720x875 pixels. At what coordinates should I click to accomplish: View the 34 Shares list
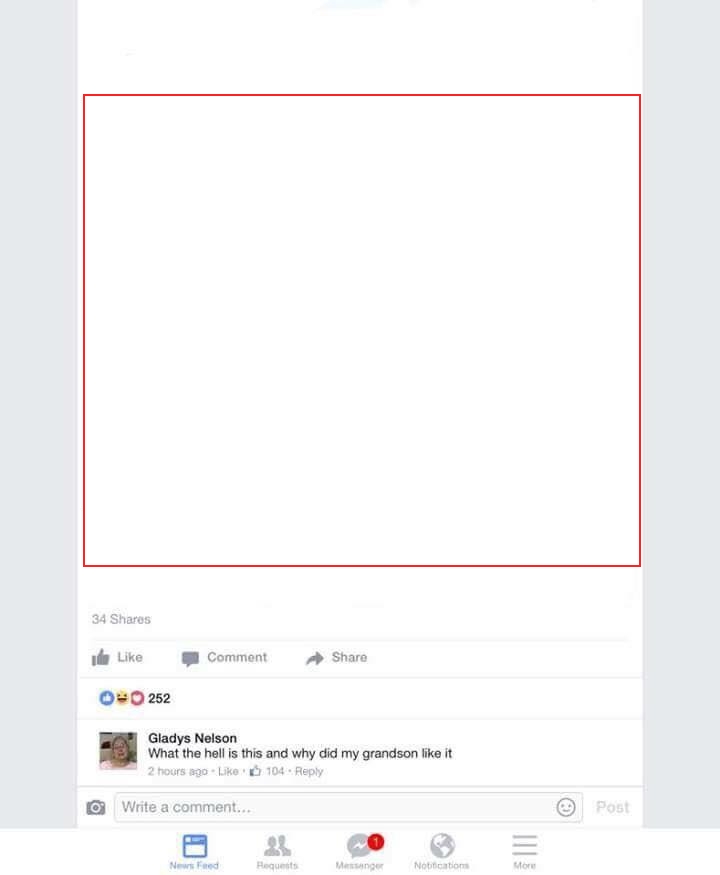pyautogui.click(x=121, y=619)
